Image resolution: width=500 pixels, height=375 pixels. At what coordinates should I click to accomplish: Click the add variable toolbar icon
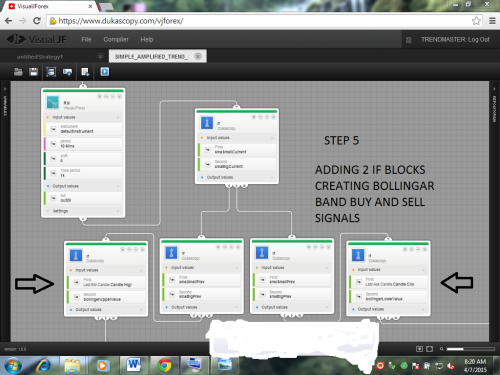tap(67, 72)
